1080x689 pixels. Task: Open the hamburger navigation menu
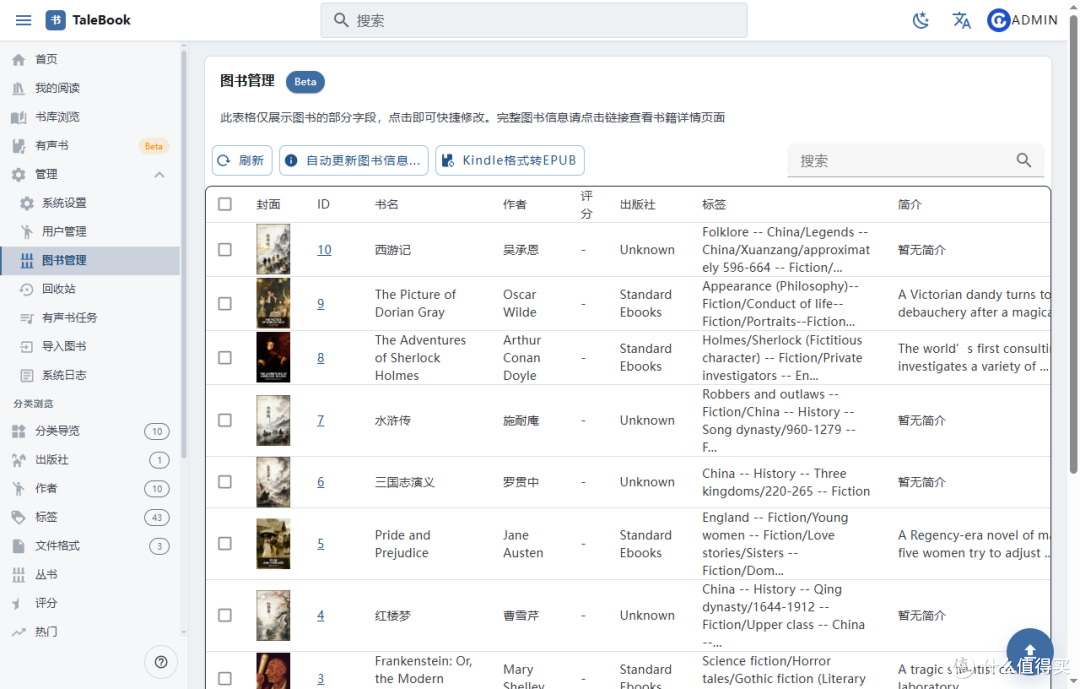23,20
